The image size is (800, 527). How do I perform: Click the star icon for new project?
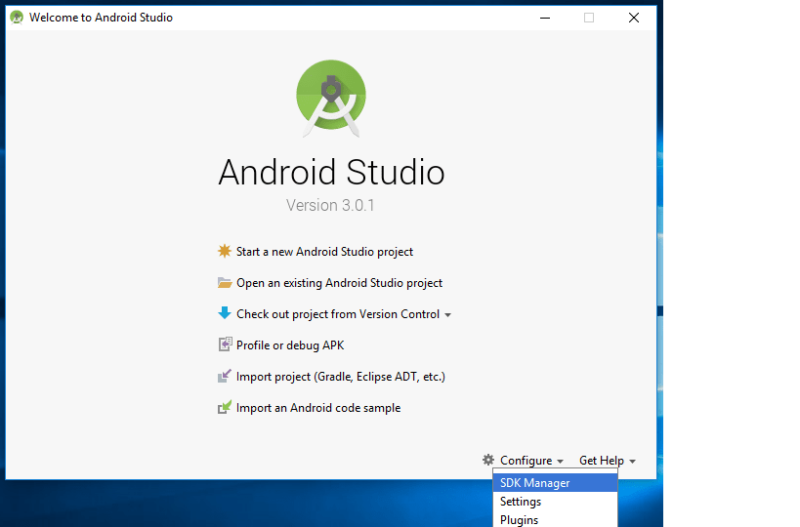[224, 252]
